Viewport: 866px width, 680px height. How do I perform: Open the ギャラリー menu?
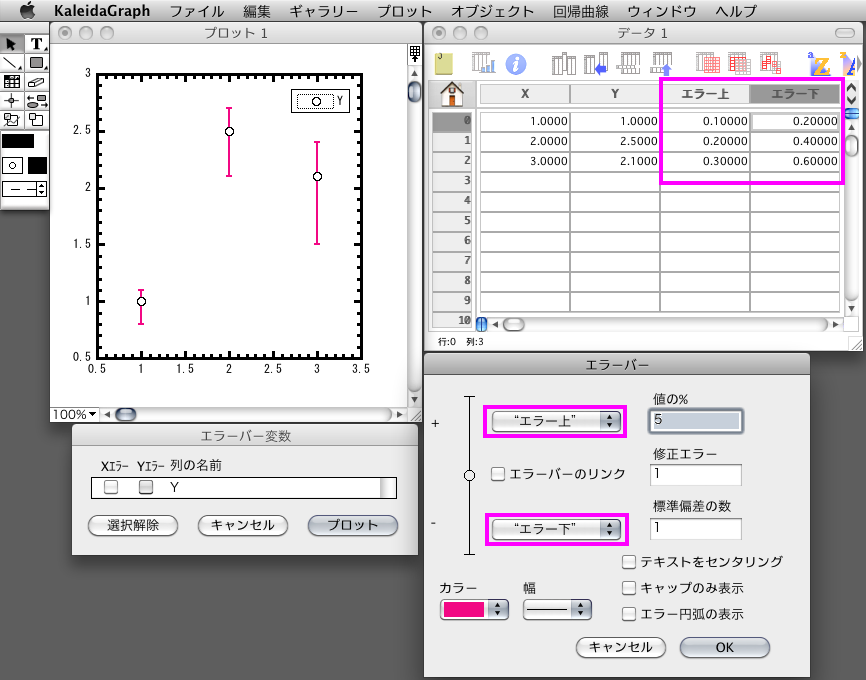click(x=323, y=10)
